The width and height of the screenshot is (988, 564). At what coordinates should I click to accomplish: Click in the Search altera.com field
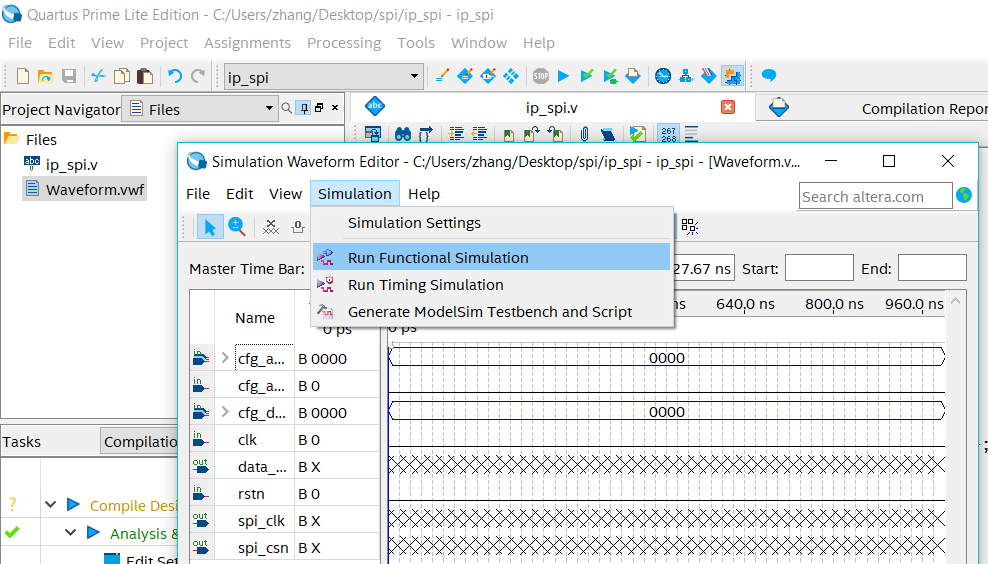click(x=875, y=196)
